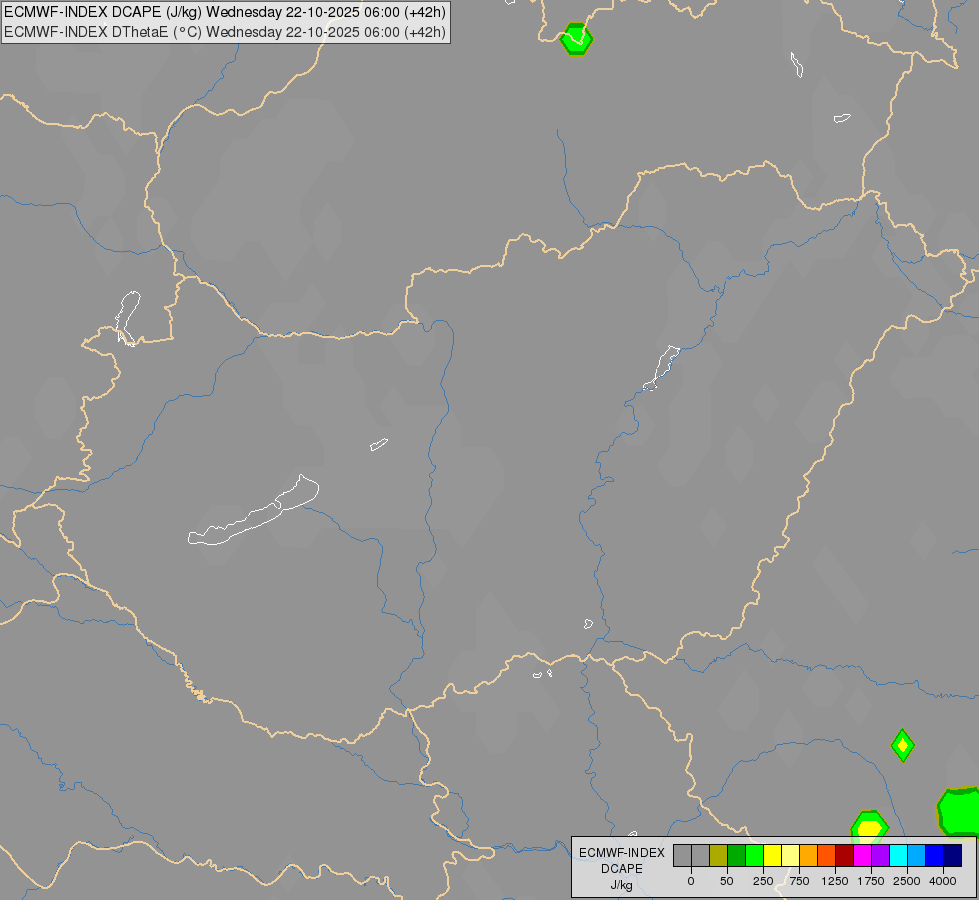Screen dimensions: 979x900
Task: Click the legend value 2500
Action: [907, 881]
